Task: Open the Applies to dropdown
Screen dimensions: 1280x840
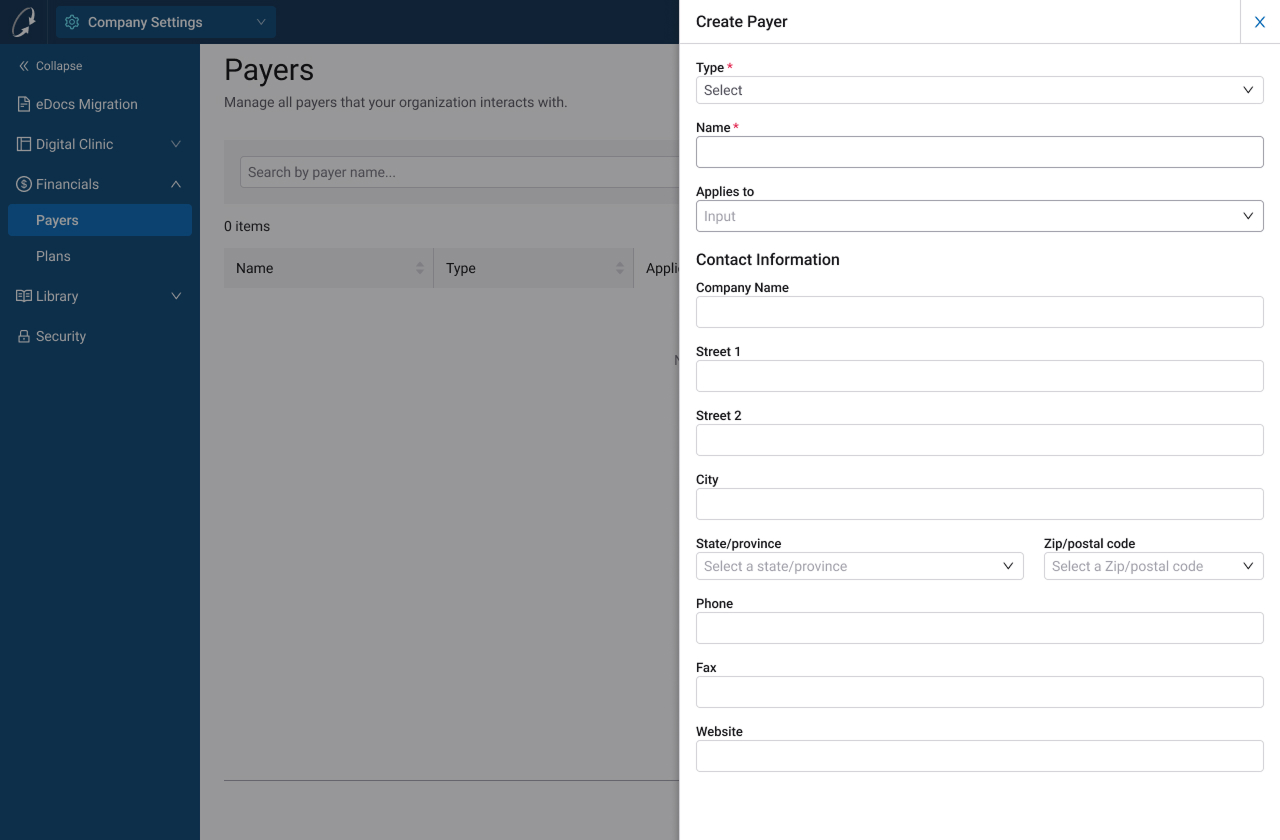Action: 980,216
